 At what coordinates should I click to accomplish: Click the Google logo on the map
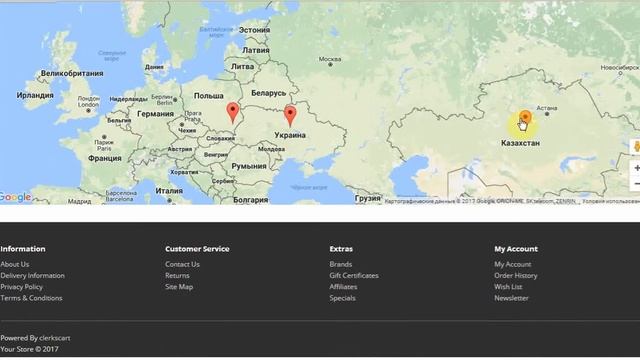coord(15,198)
